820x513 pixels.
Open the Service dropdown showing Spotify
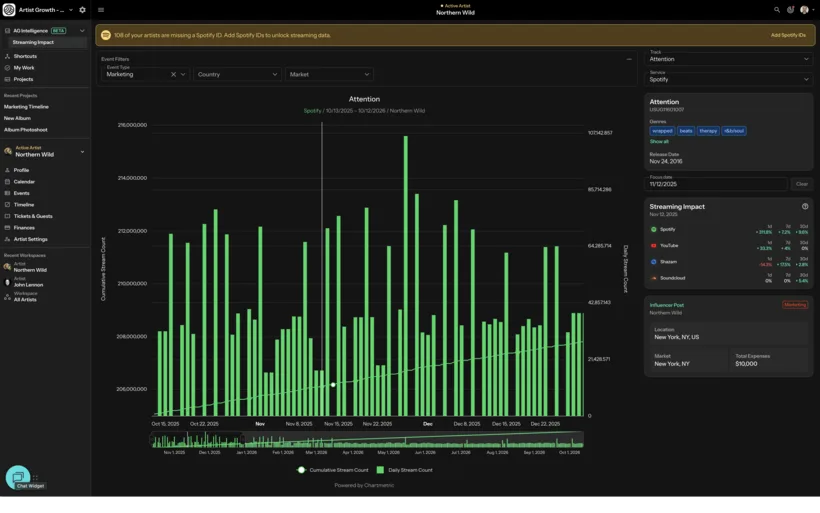728,77
